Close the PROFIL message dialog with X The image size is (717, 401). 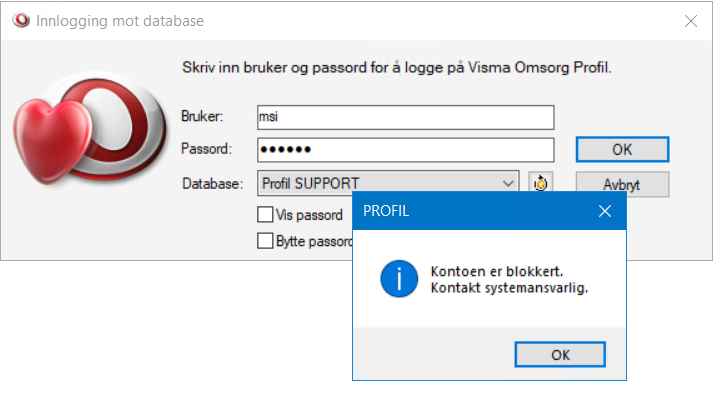pyautogui.click(x=604, y=211)
